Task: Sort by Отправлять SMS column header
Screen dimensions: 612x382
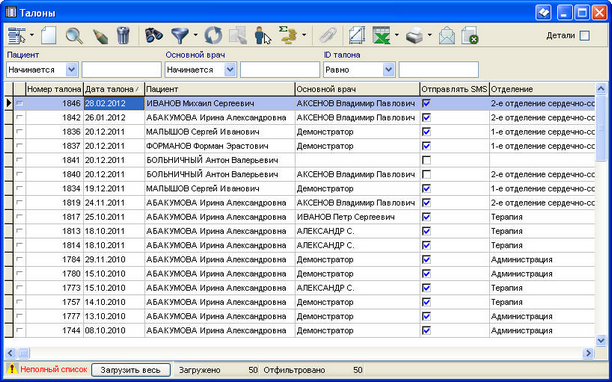Action: point(454,89)
